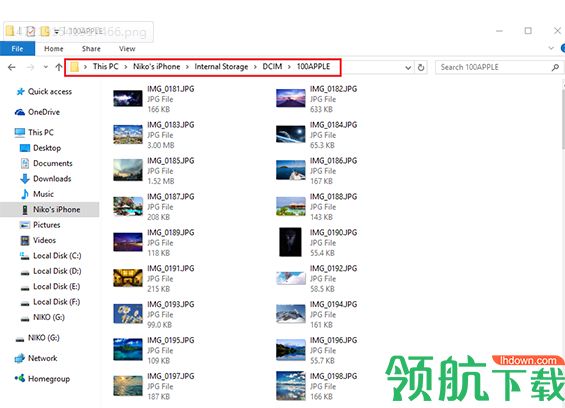Select the IMG_0192.JPG thumbnail

pos(290,278)
